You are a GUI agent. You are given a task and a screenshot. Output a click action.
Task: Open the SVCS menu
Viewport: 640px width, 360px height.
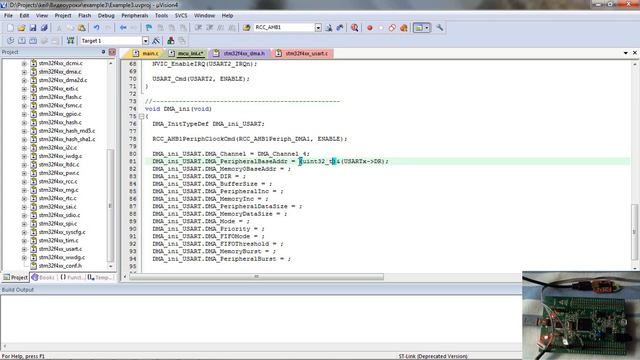tap(181, 16)
